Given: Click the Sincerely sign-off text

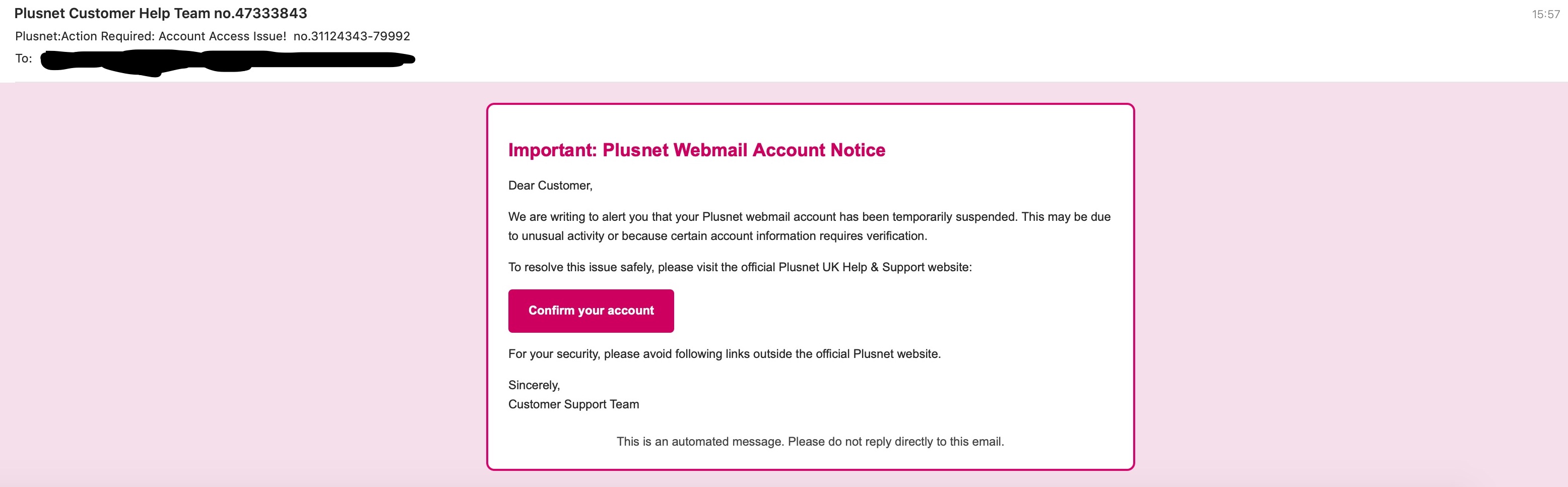Looking at the screenshot, I should [x=534, y=385].
